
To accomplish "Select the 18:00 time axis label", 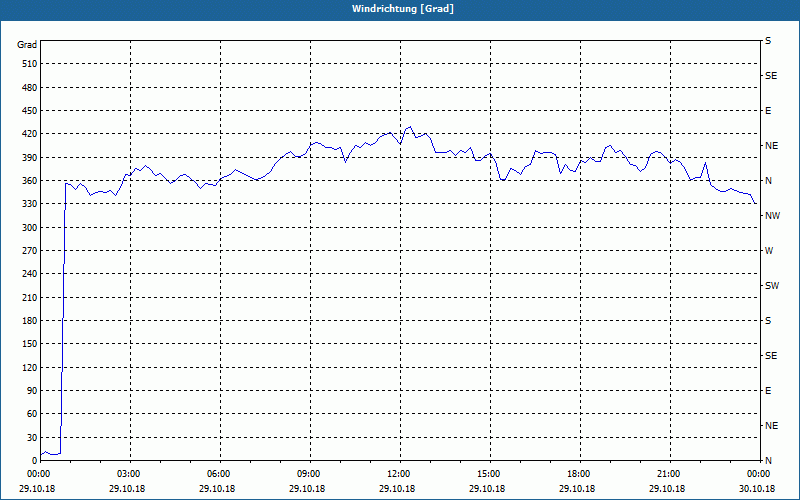I will 579,474.
